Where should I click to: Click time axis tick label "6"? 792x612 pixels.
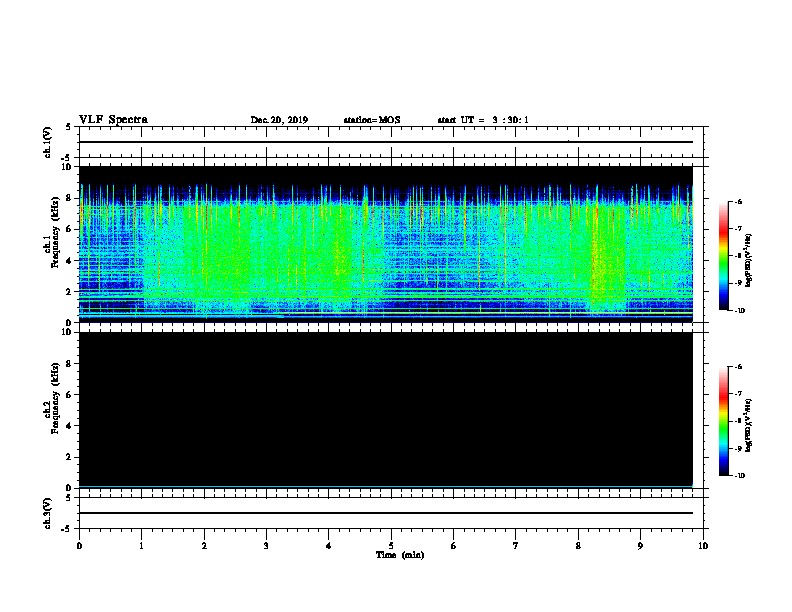[x=454, y=546]
